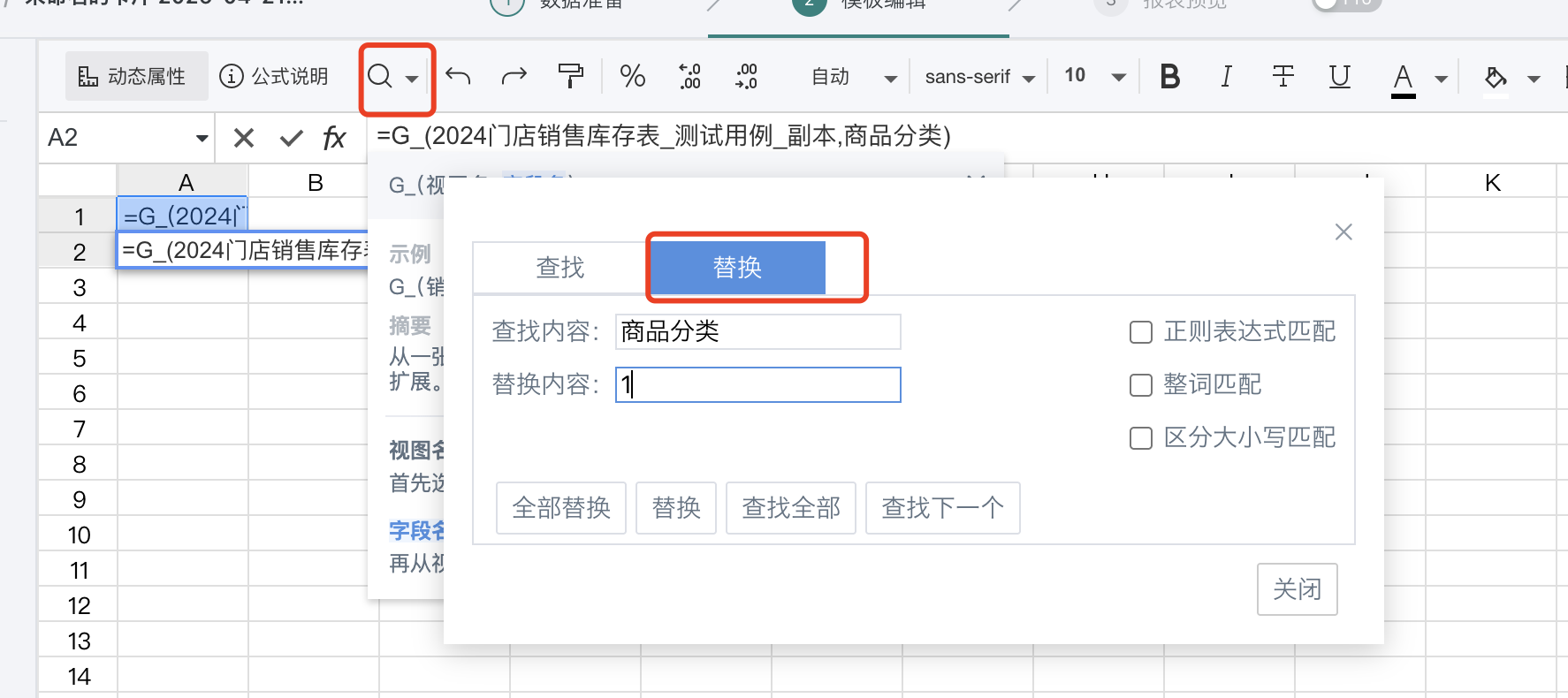Go to the 模板编辑 step tab
Image resolution: width=1568 pixels, height=698 pixels.
point(858,7)
